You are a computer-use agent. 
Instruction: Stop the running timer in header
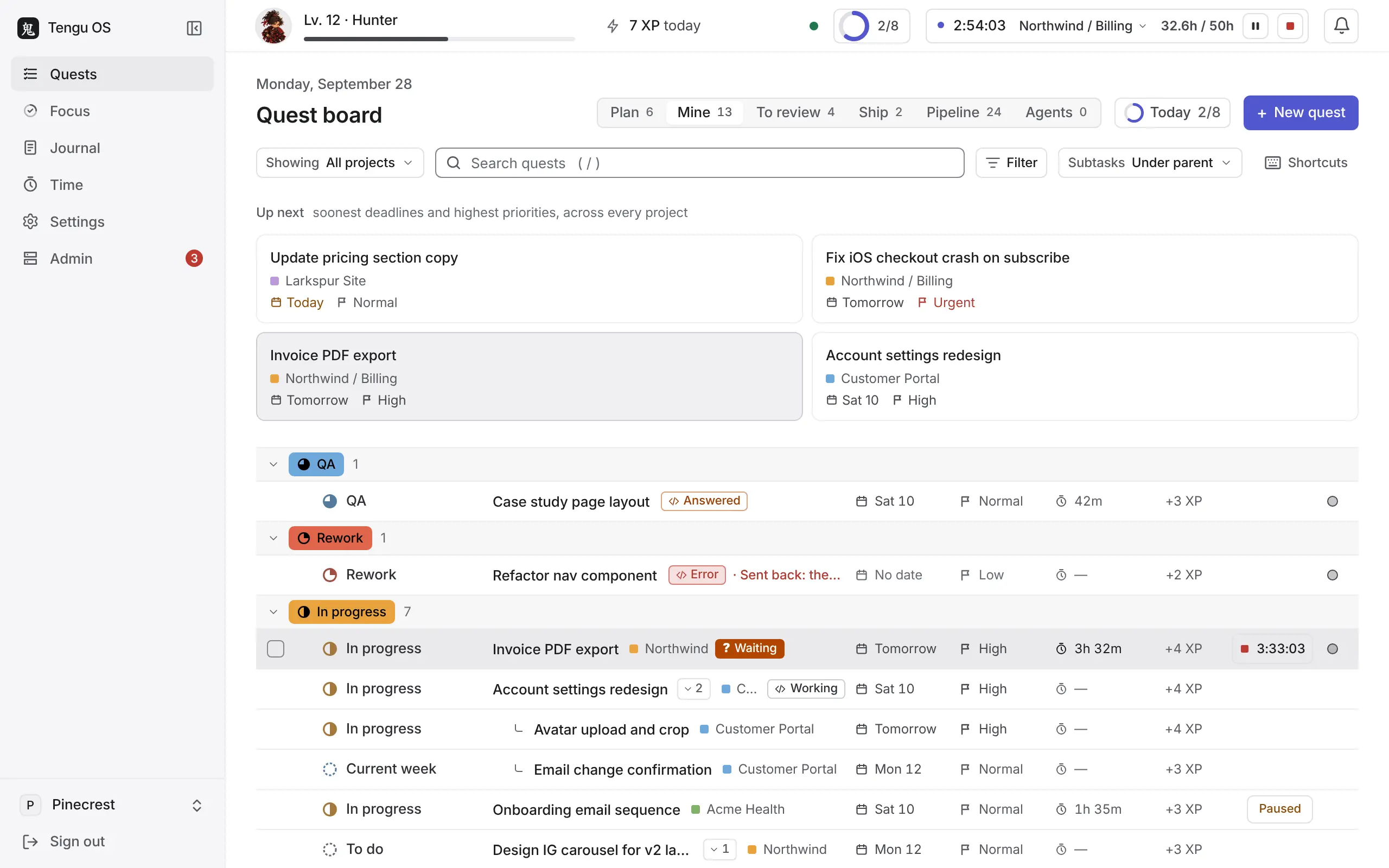1290,26
